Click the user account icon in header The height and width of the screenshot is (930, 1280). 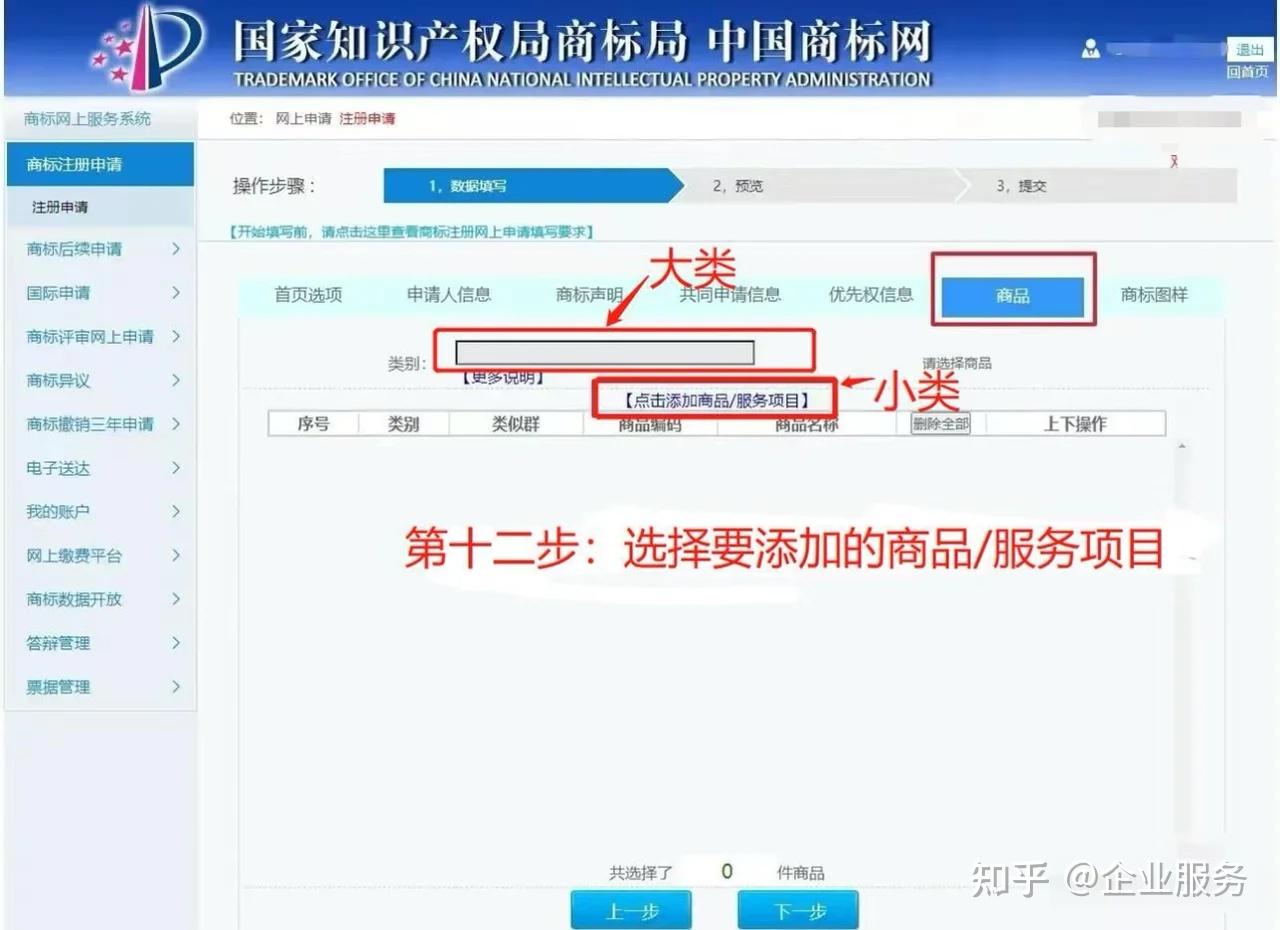1091,50
